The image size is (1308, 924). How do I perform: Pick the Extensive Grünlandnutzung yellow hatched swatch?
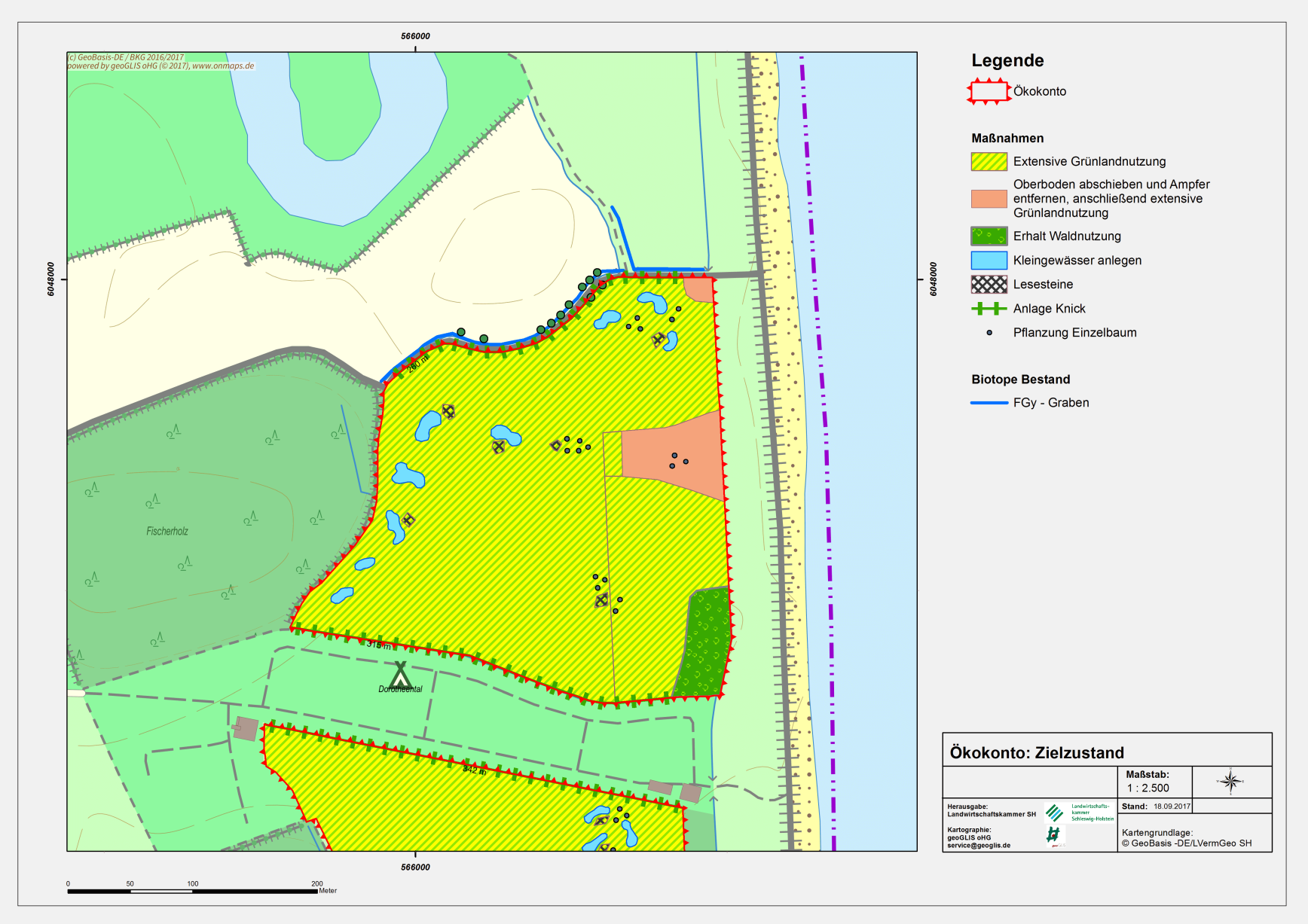tap(989, 162)
